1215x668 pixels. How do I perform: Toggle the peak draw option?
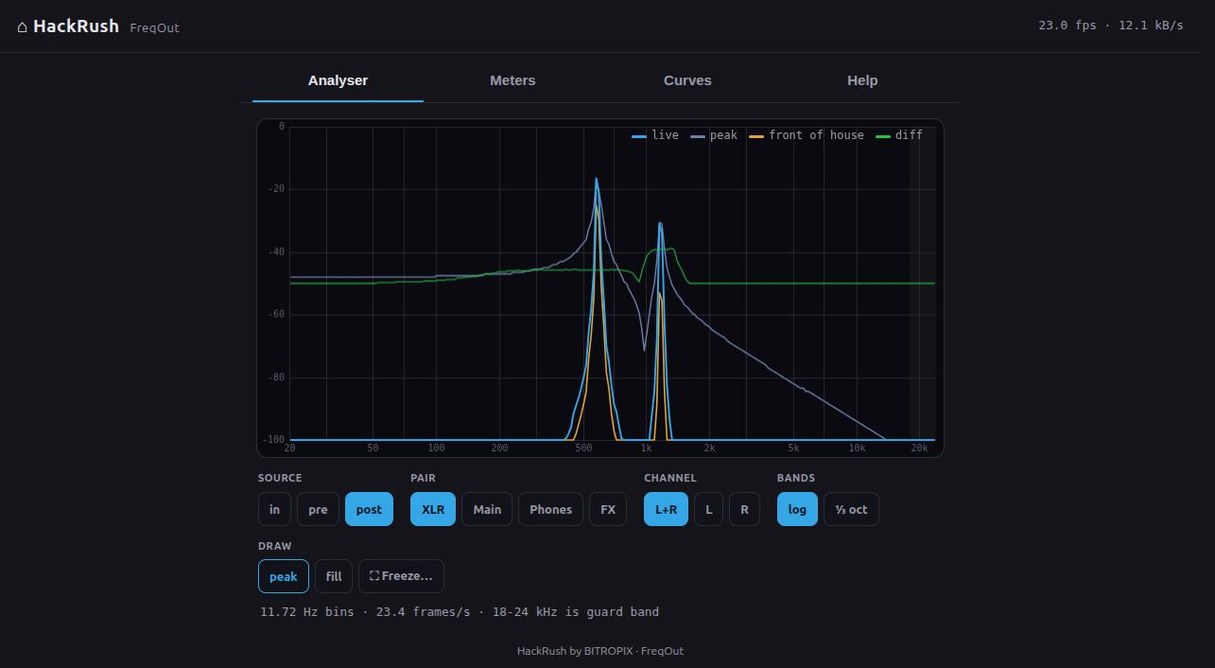pos(283,576)
